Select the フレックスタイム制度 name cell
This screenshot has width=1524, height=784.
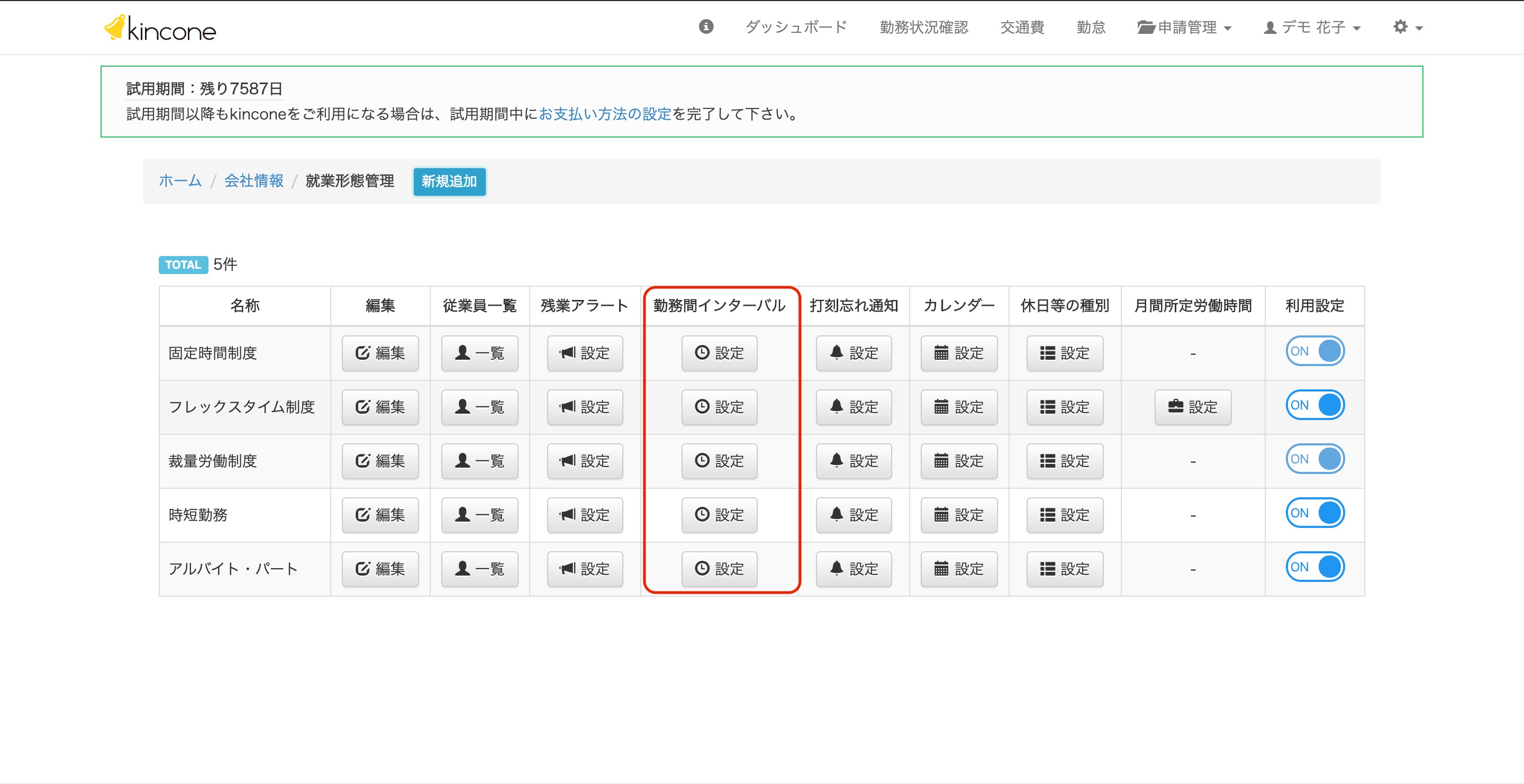click(244, 407)
